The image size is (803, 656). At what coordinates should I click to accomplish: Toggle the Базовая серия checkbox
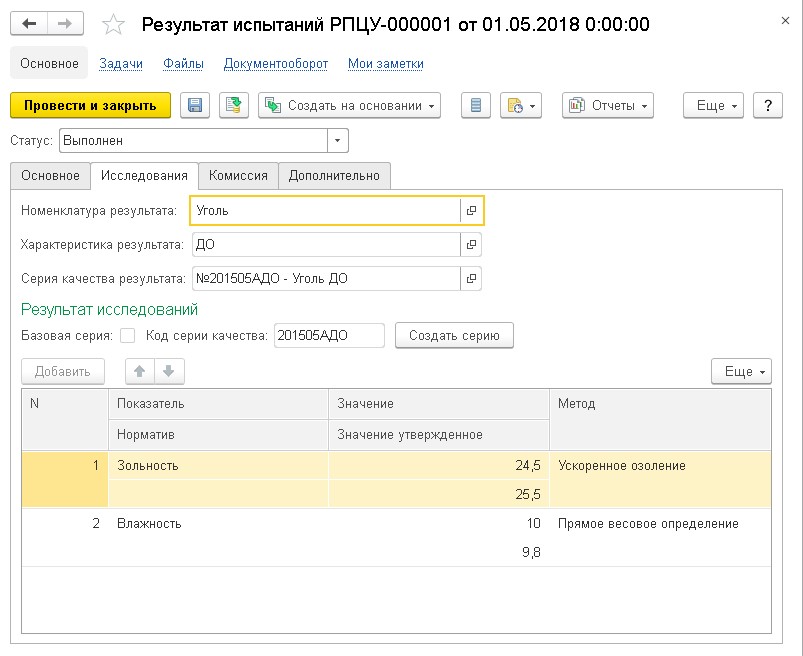tap(127, 336)
